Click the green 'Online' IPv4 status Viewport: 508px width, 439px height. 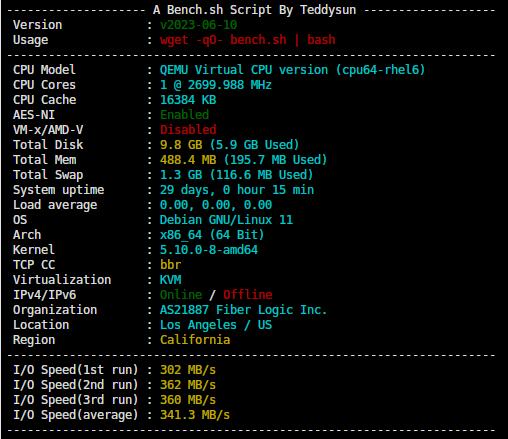coord(181,295)
